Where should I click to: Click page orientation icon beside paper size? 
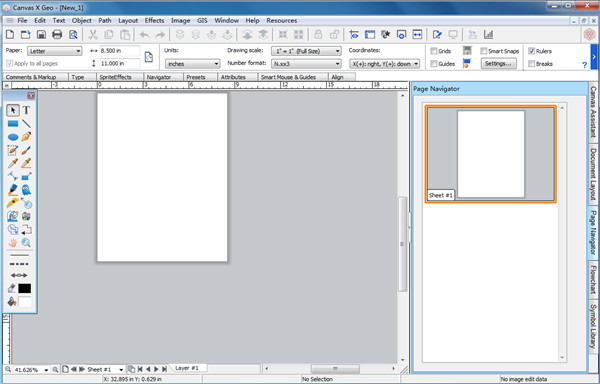click(x=149, y=57)
